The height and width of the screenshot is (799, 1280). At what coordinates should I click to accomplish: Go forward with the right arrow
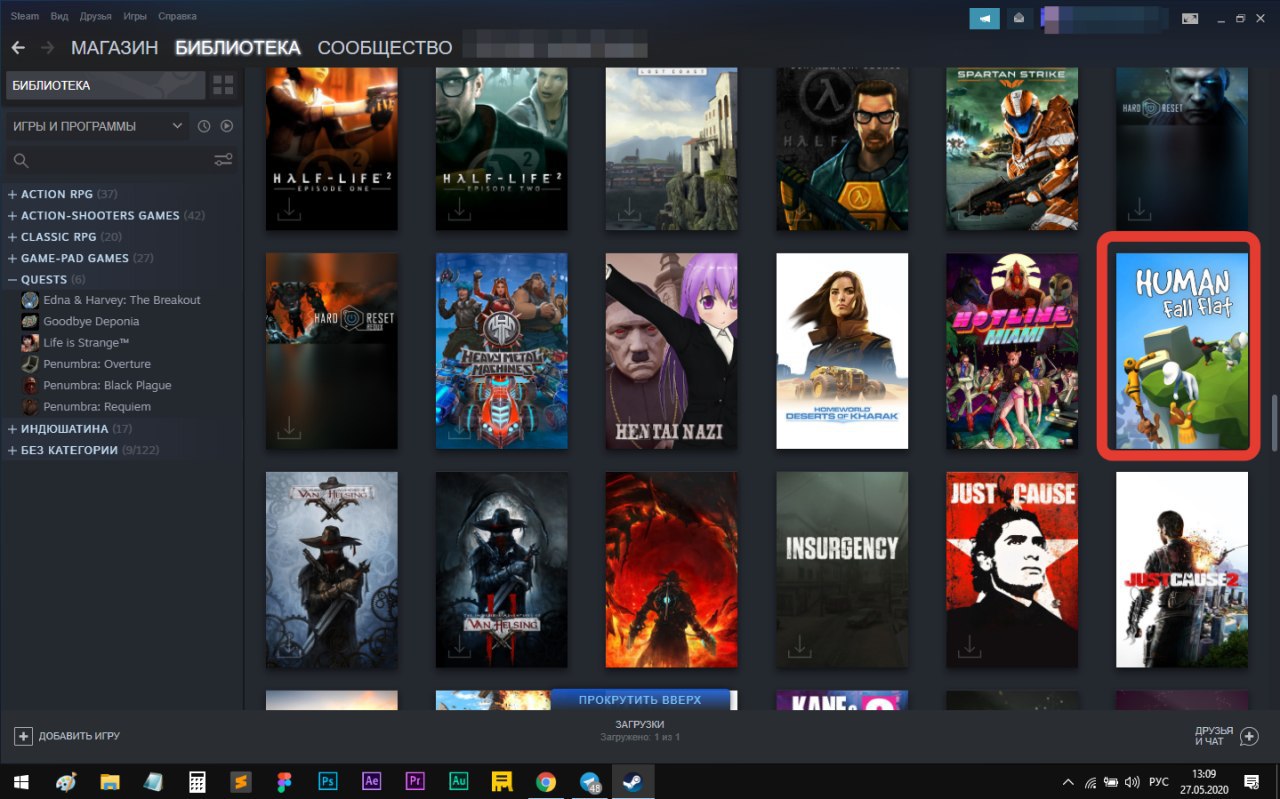click(x=47, y=47)
